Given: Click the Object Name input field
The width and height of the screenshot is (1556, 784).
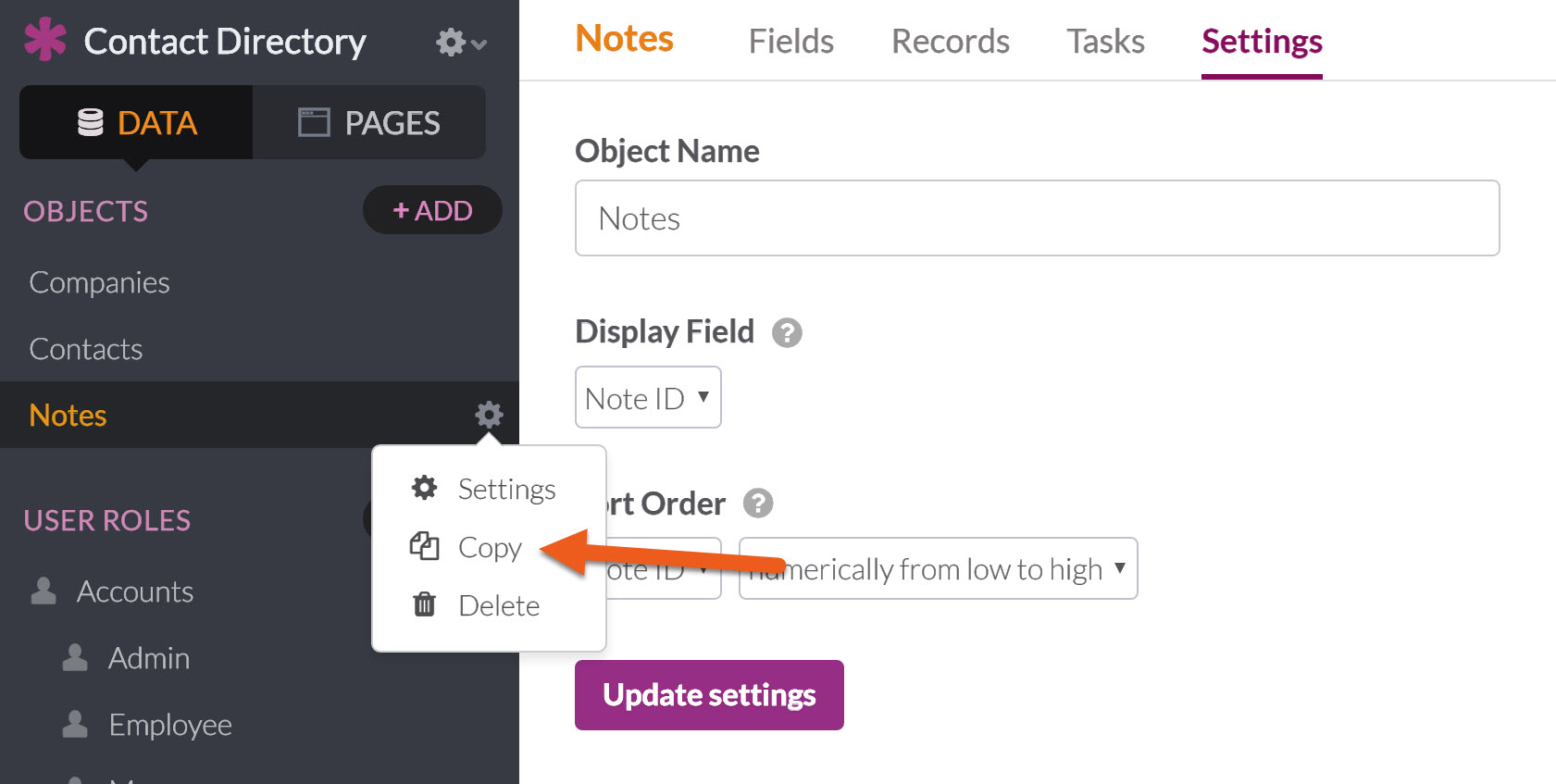Looking at the screenshot, I should [x=1037, y=218].
